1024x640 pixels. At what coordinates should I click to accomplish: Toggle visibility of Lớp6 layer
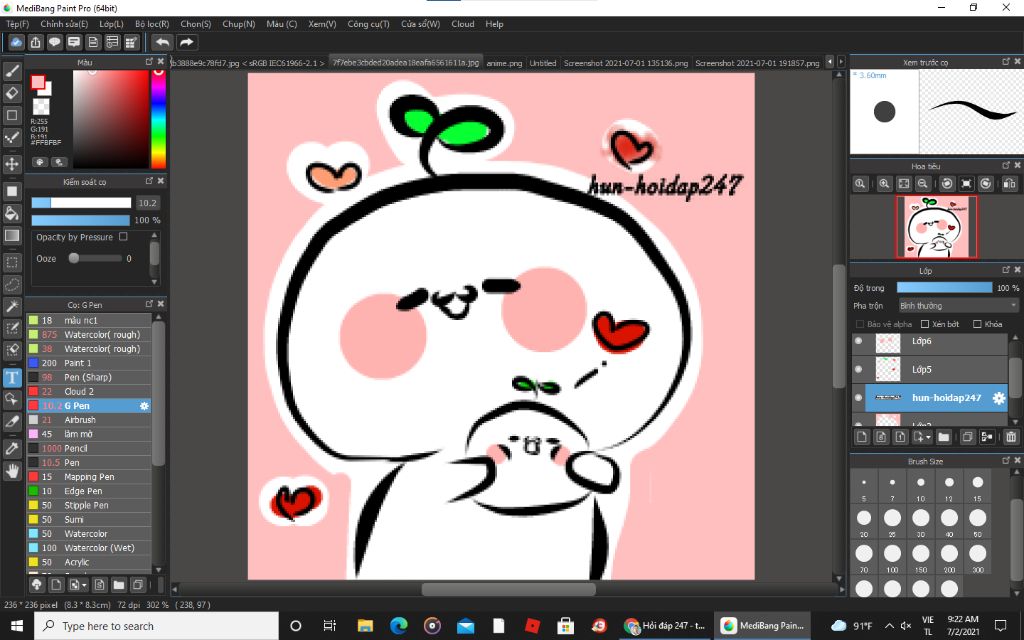coord(859,341)
